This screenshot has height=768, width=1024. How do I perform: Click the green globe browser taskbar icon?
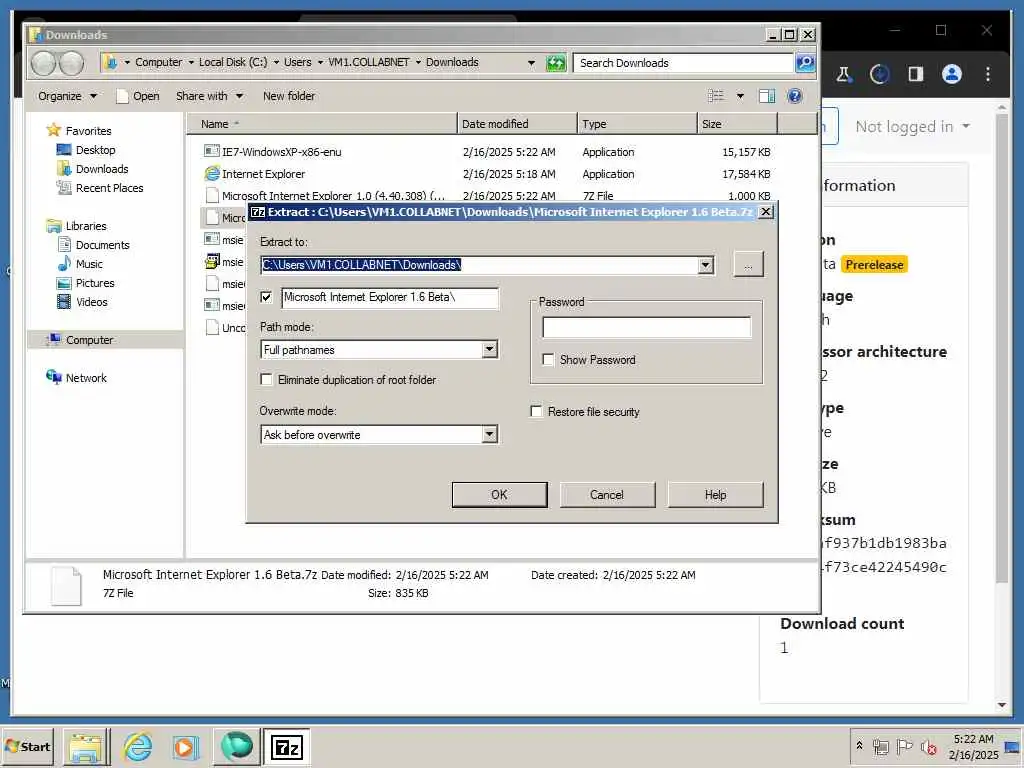(236, 746)
